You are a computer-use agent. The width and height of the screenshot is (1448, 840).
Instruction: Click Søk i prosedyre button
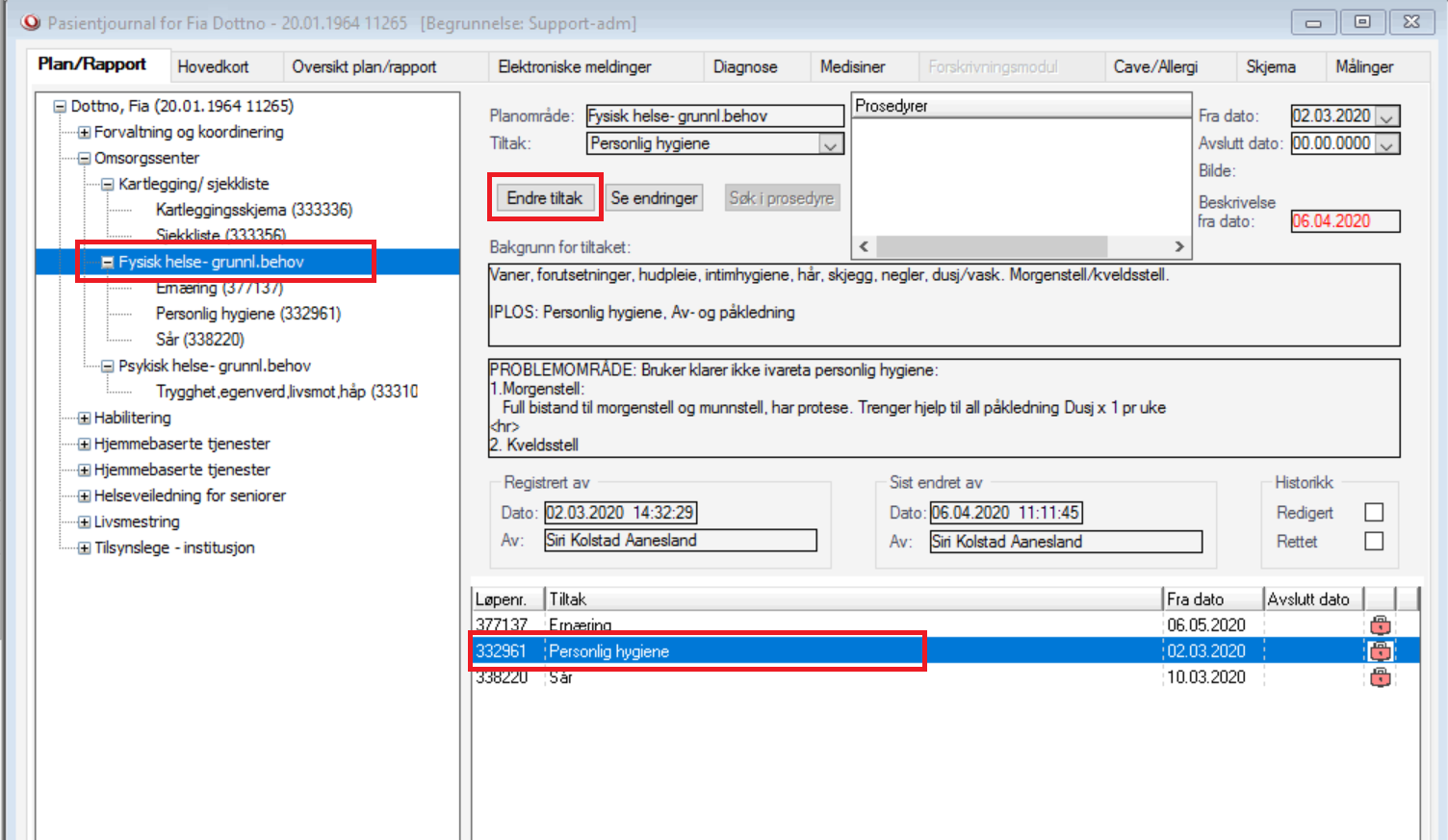click(781, 198)
